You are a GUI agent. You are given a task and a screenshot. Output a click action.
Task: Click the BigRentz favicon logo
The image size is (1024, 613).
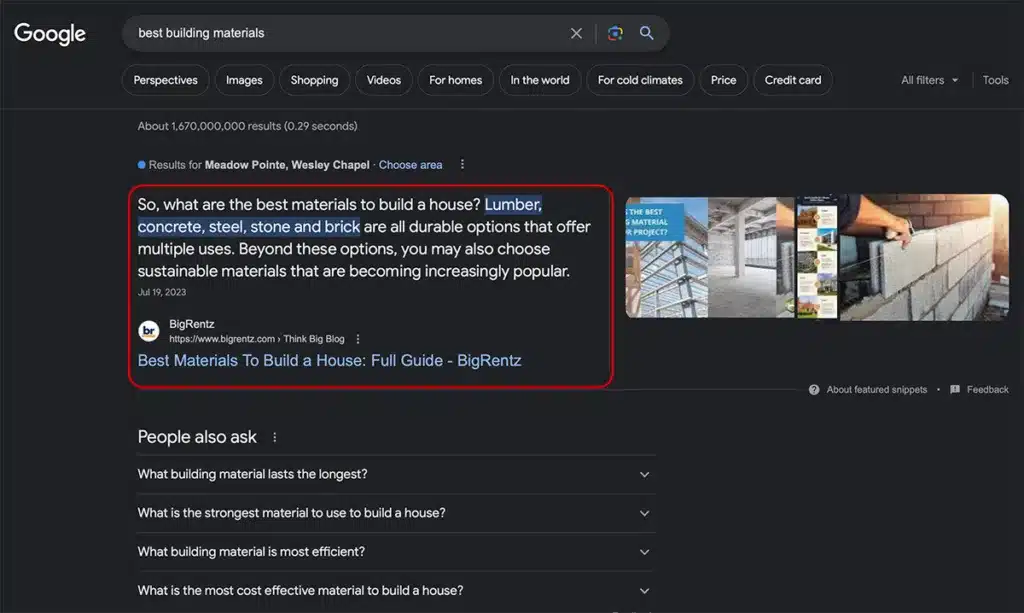click(149, 331)
